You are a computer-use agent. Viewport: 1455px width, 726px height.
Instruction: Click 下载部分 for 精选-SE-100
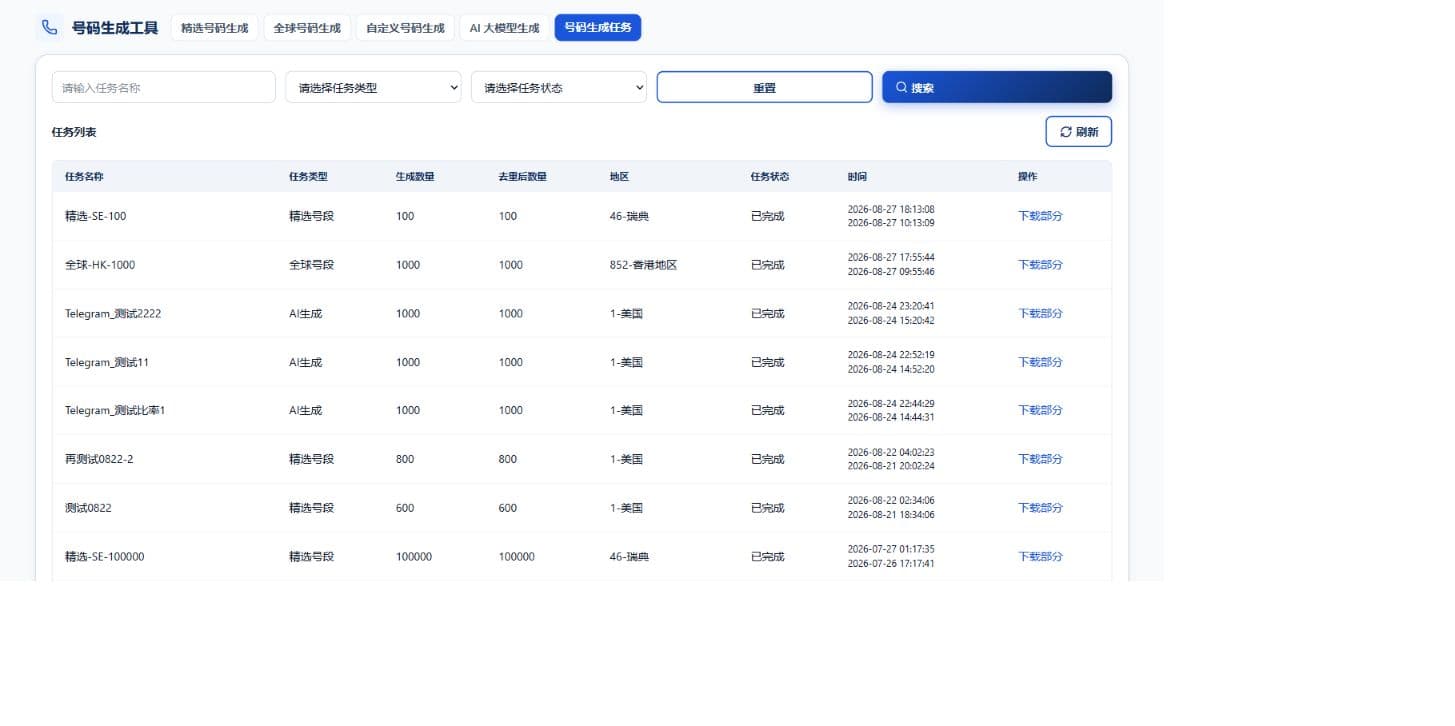click(x=1040, y=216)
